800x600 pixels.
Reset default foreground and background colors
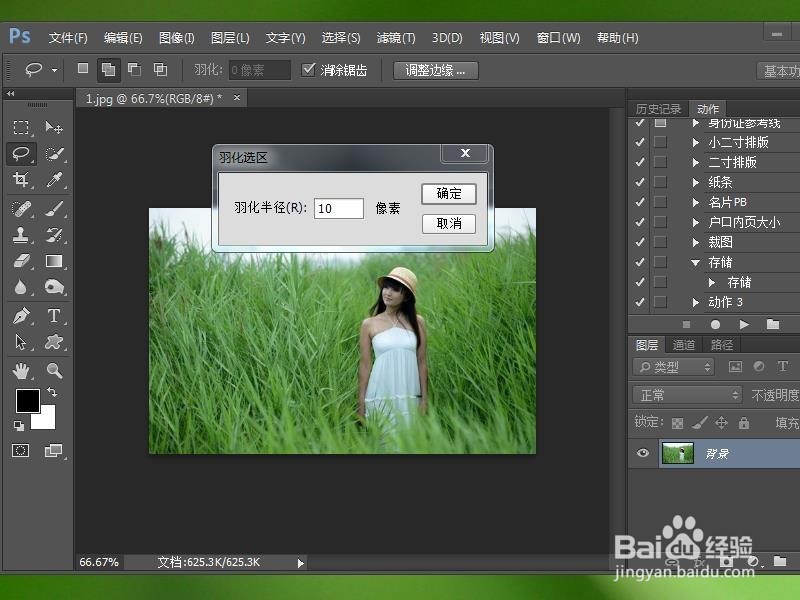19,426
